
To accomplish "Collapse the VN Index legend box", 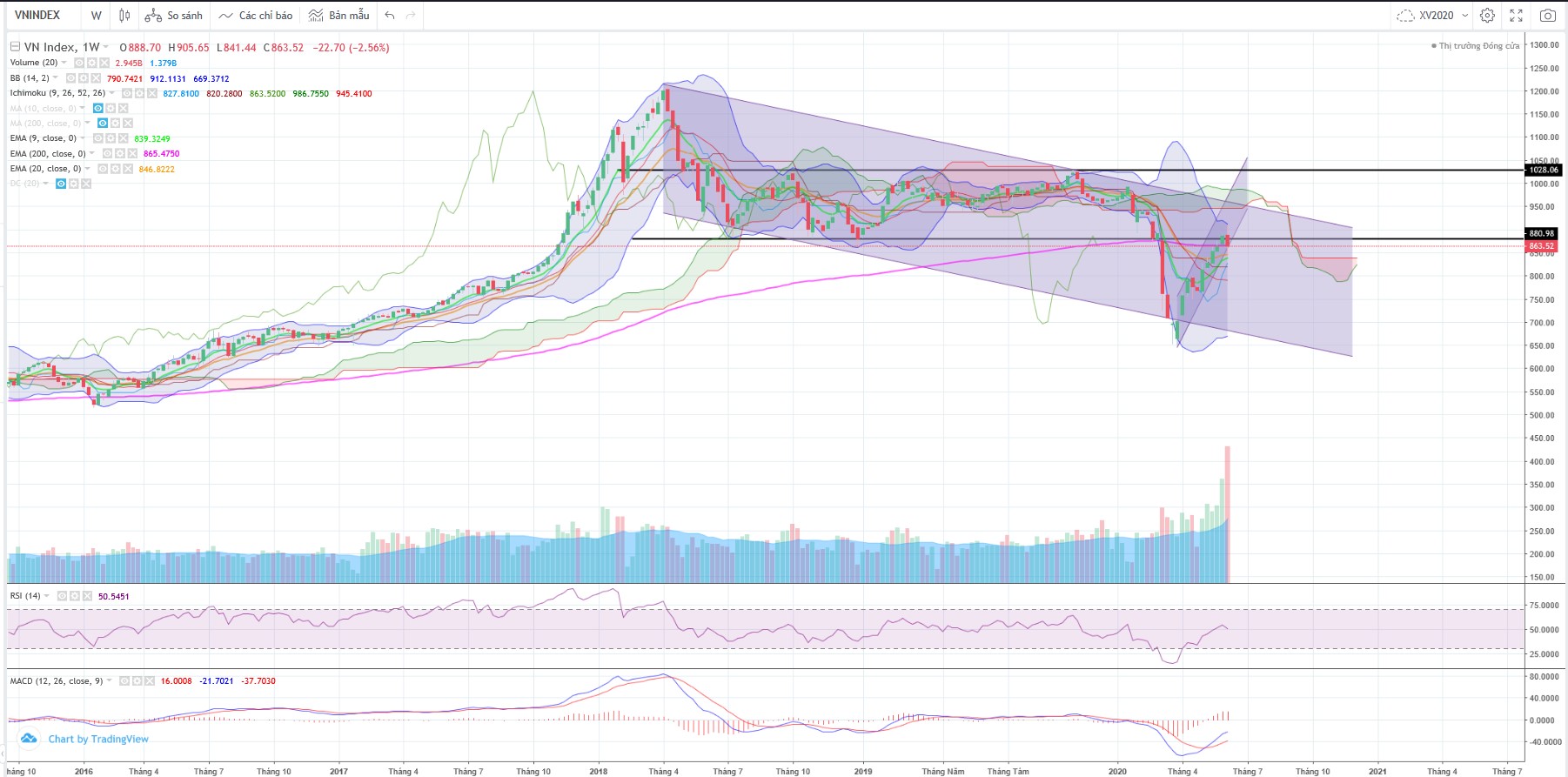I will pos(15,47).
